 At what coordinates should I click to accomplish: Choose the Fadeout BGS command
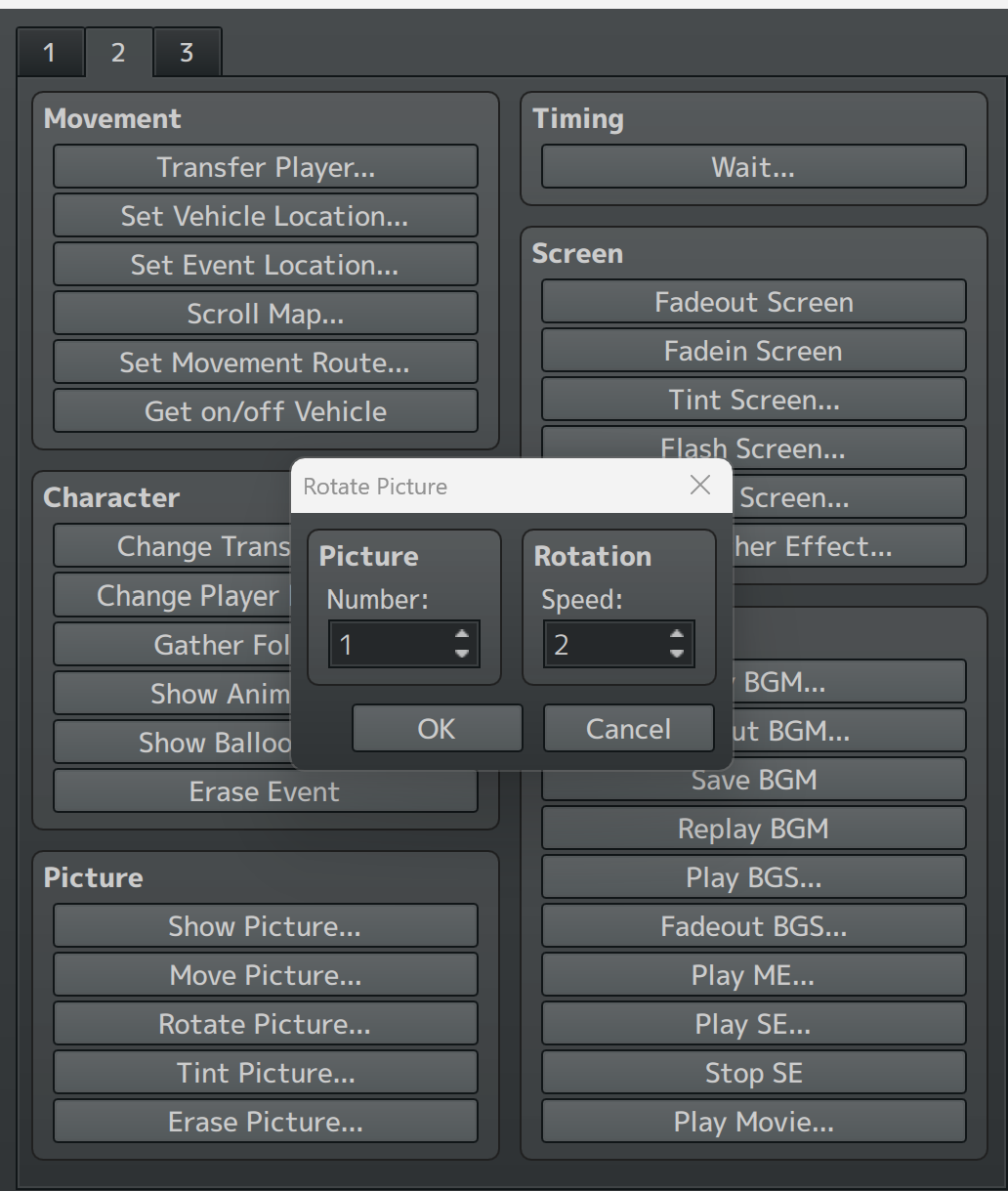pos(754,926)
